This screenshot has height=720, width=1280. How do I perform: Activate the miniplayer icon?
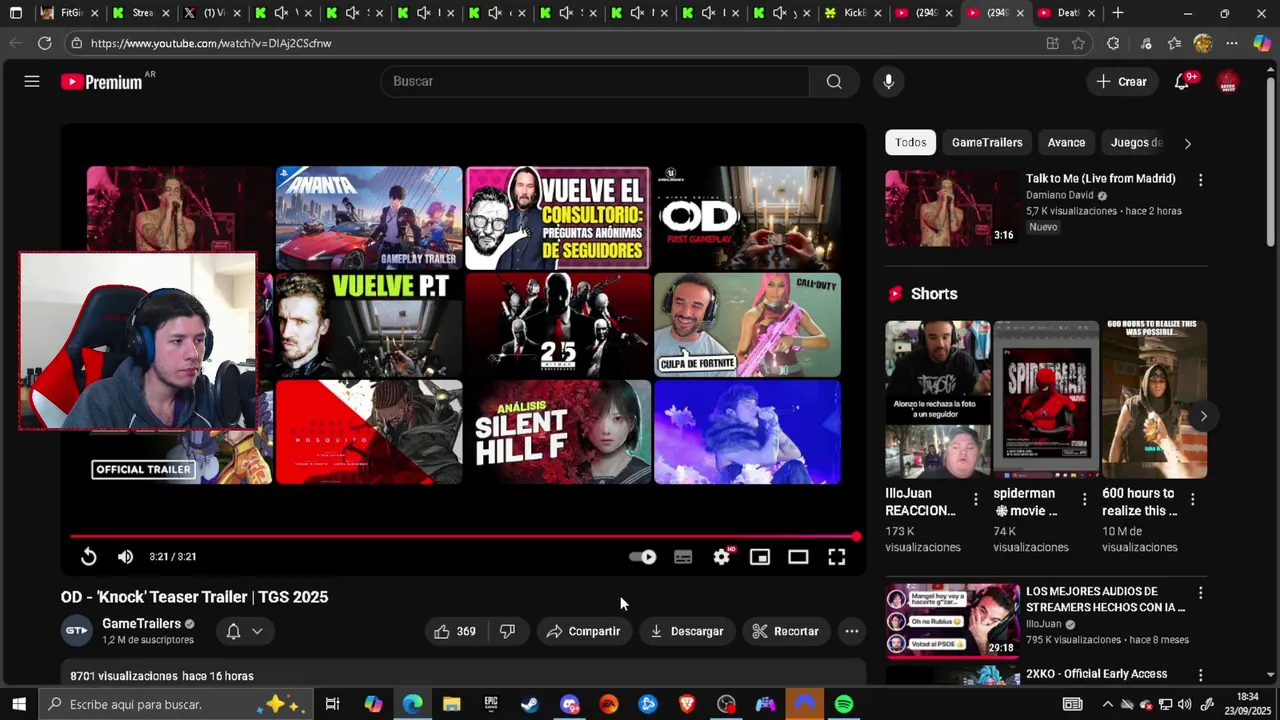(760, 557)
